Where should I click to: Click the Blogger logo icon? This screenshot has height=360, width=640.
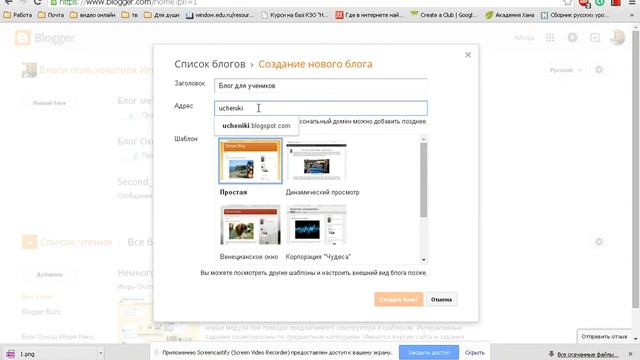coord(22,38)
